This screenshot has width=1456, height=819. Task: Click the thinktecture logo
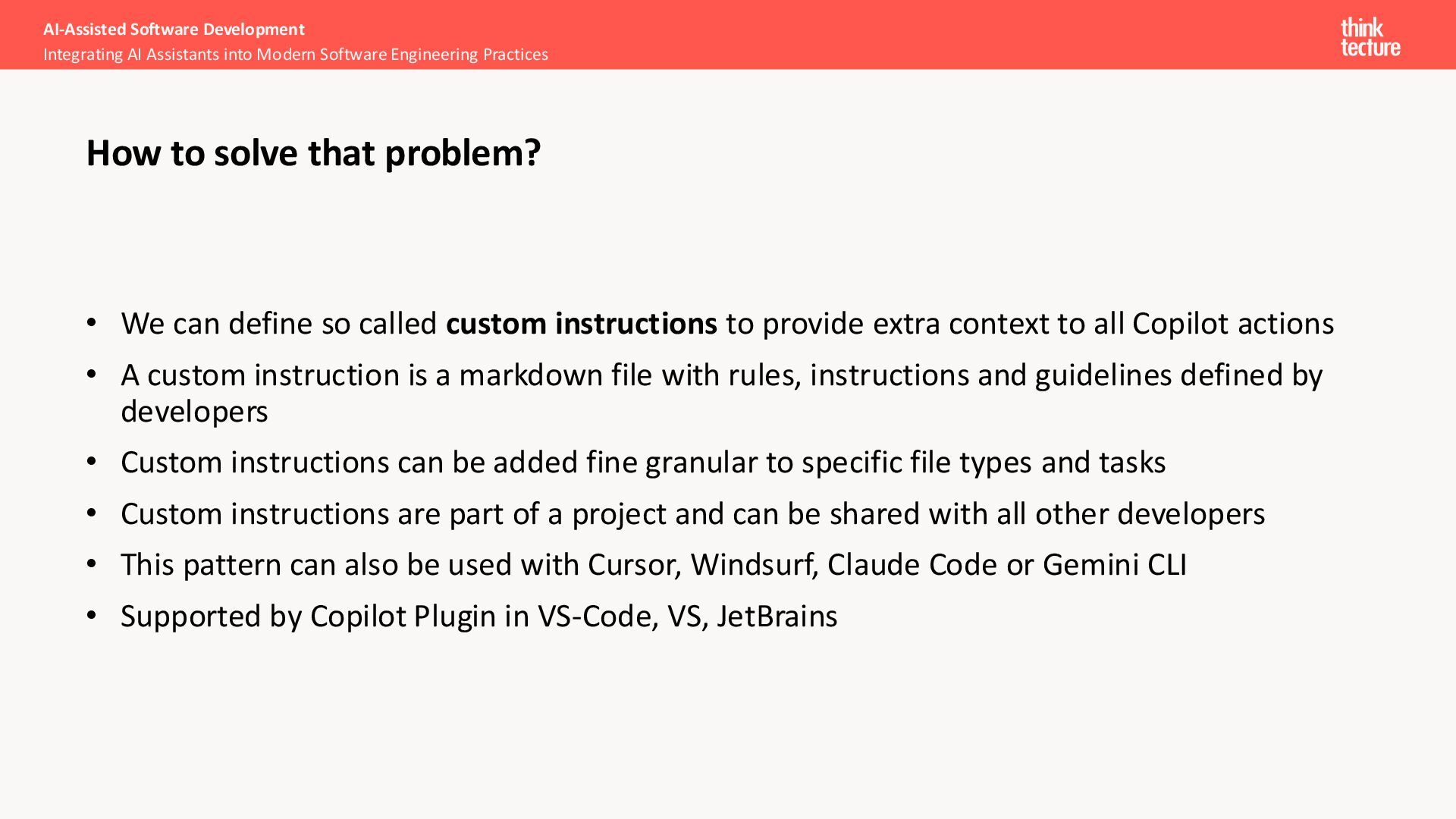click(x=1370, y=38)
